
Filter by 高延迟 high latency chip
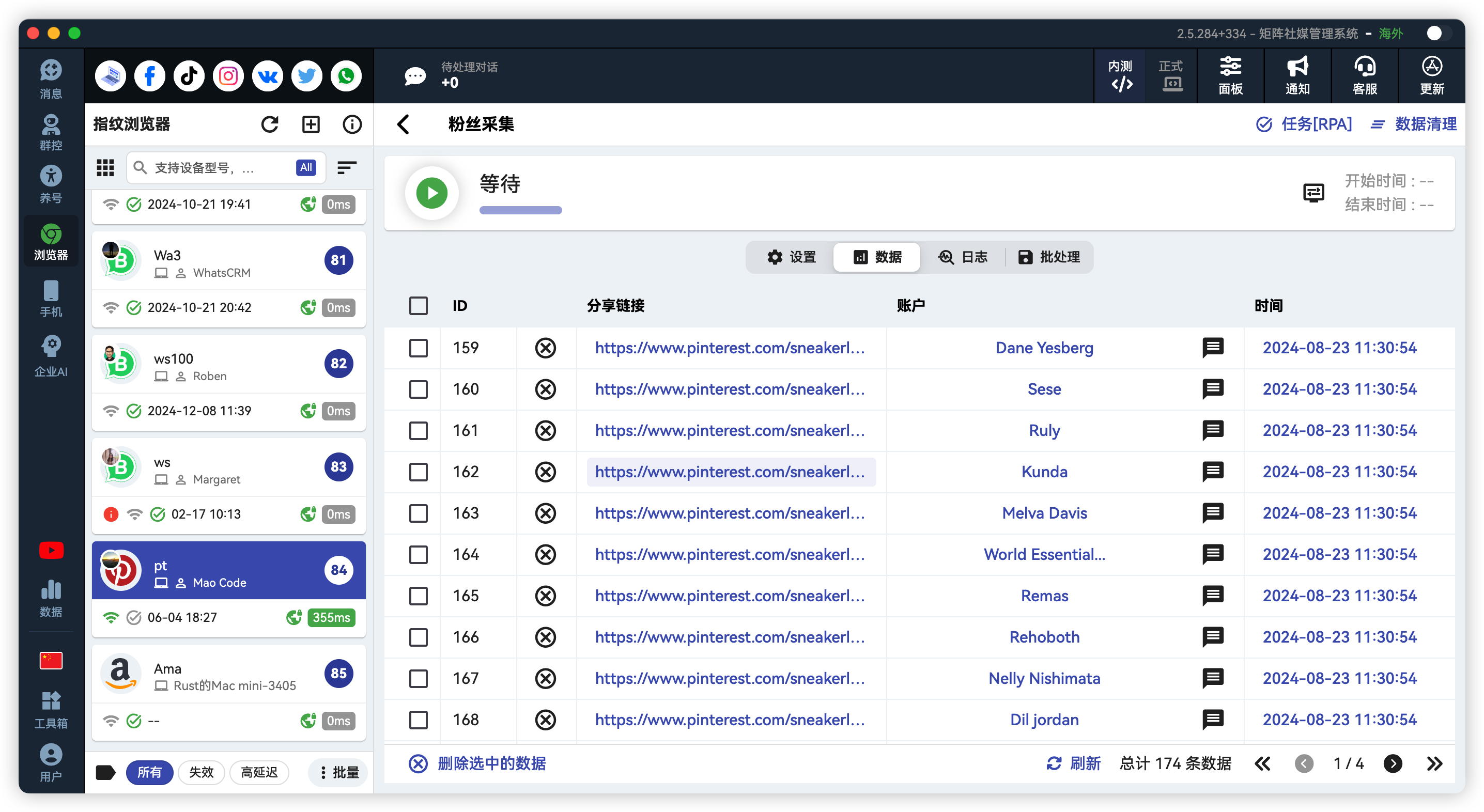pos(259,772)
